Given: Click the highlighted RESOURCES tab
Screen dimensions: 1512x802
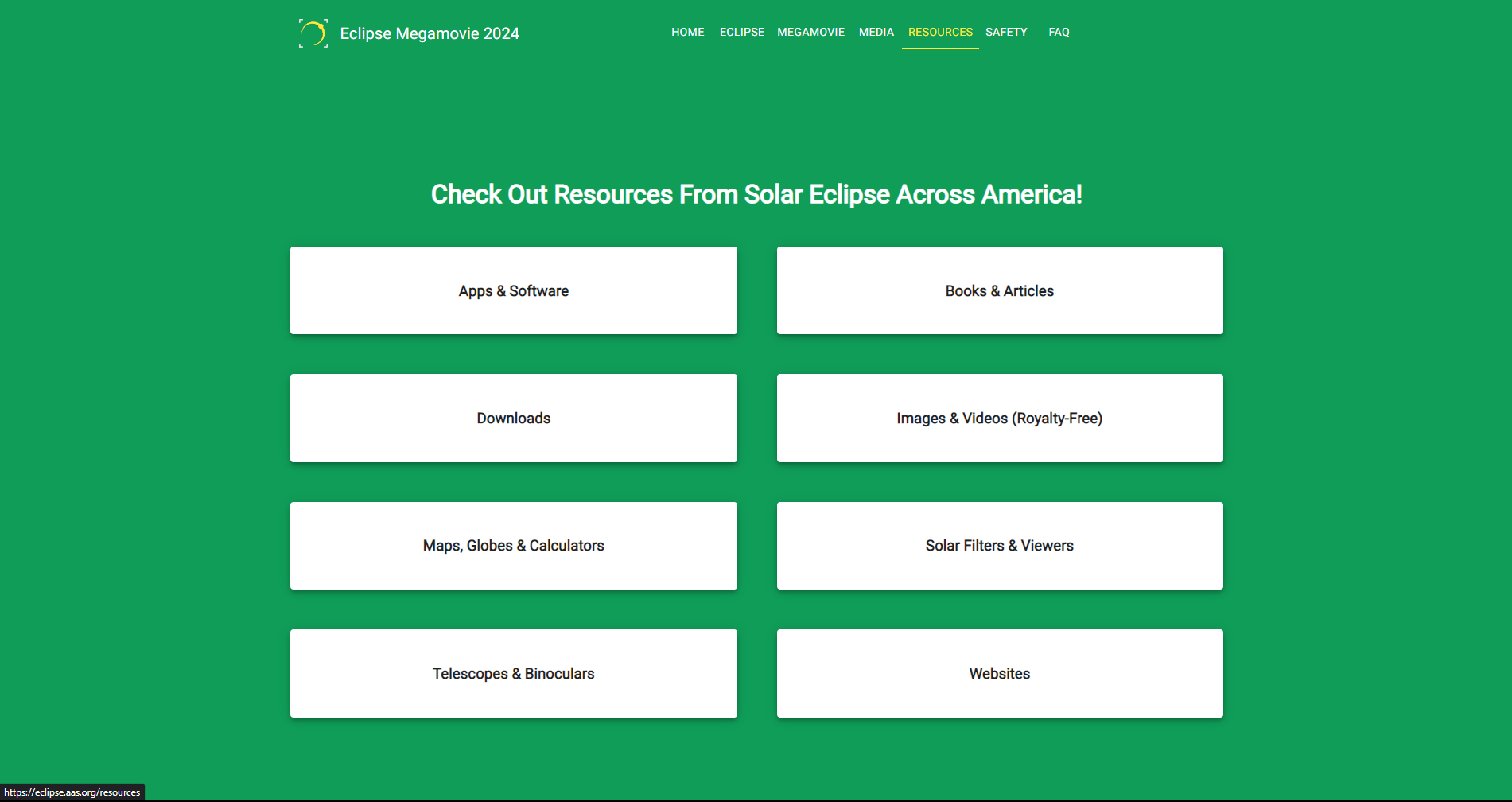Looking at the screenshot, I should [x=940, y=32].
